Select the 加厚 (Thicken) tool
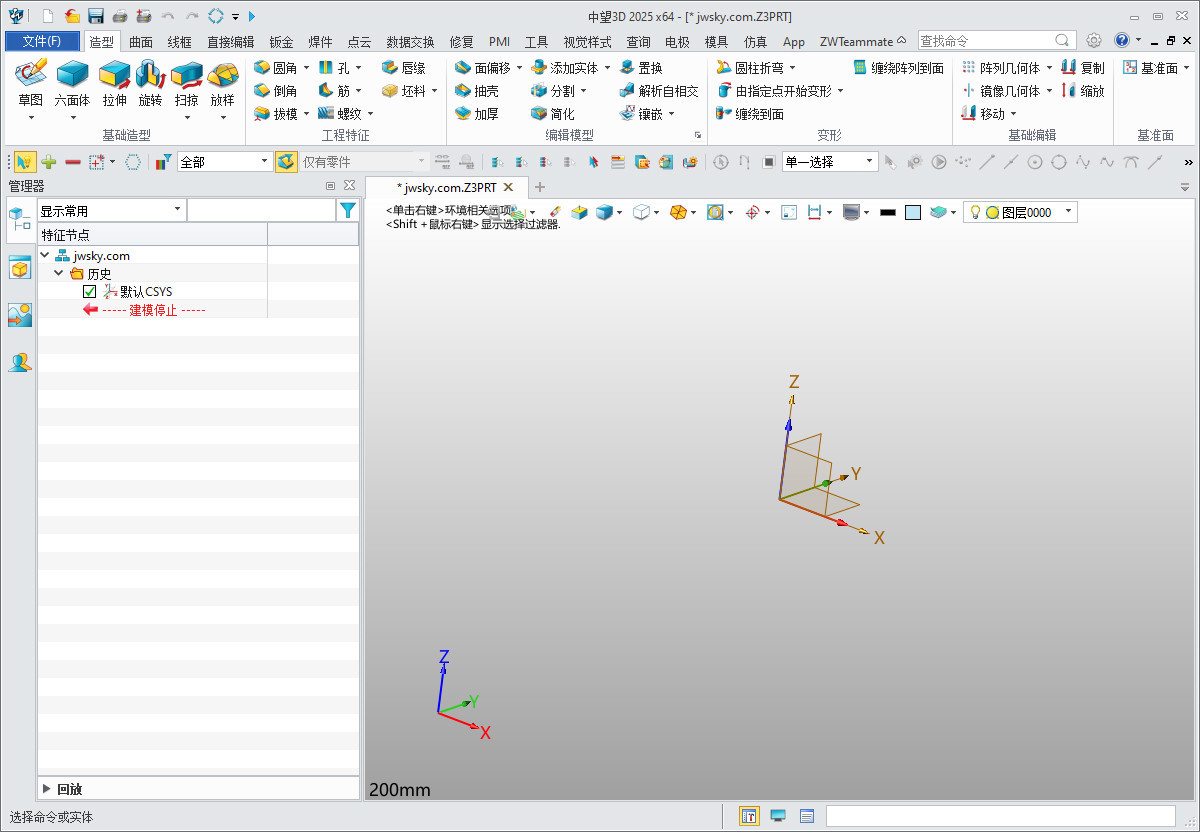The image size is (1200, 832). pos(463,114)
